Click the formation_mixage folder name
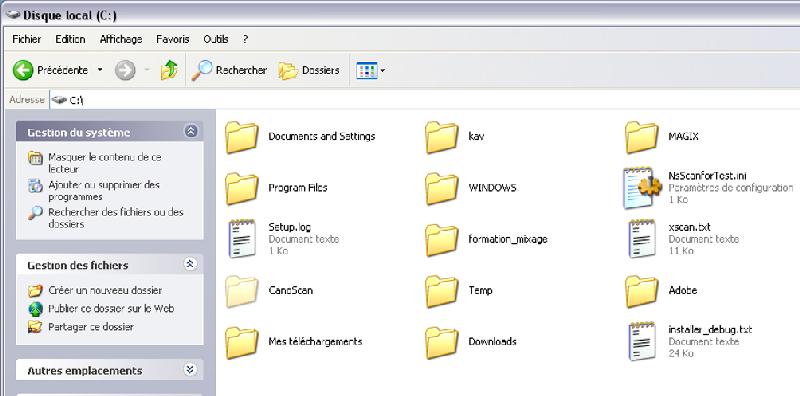This screenshot has height=396, width=800. (x=508, y=239)
